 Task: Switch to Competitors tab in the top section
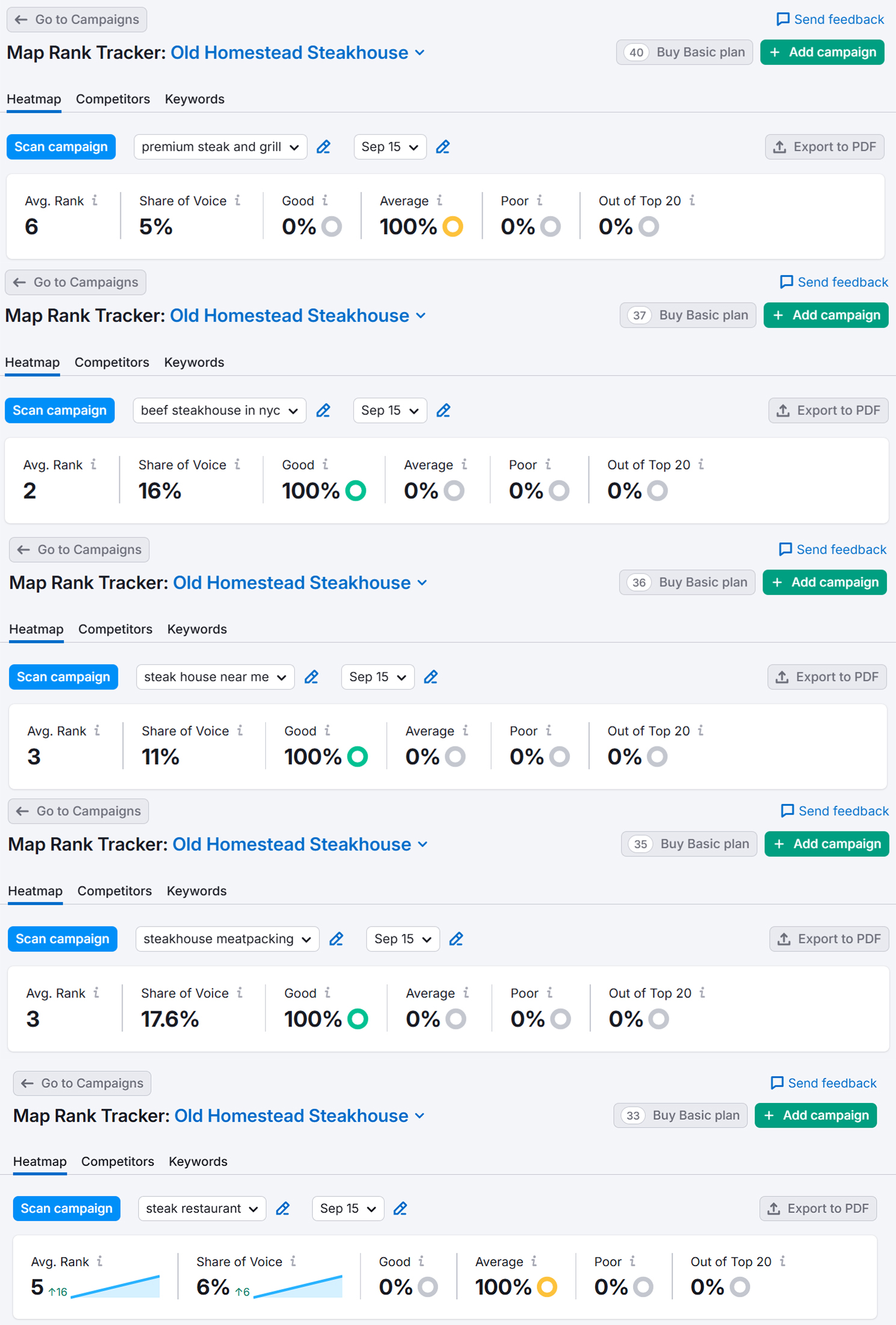tap(113, 99)
